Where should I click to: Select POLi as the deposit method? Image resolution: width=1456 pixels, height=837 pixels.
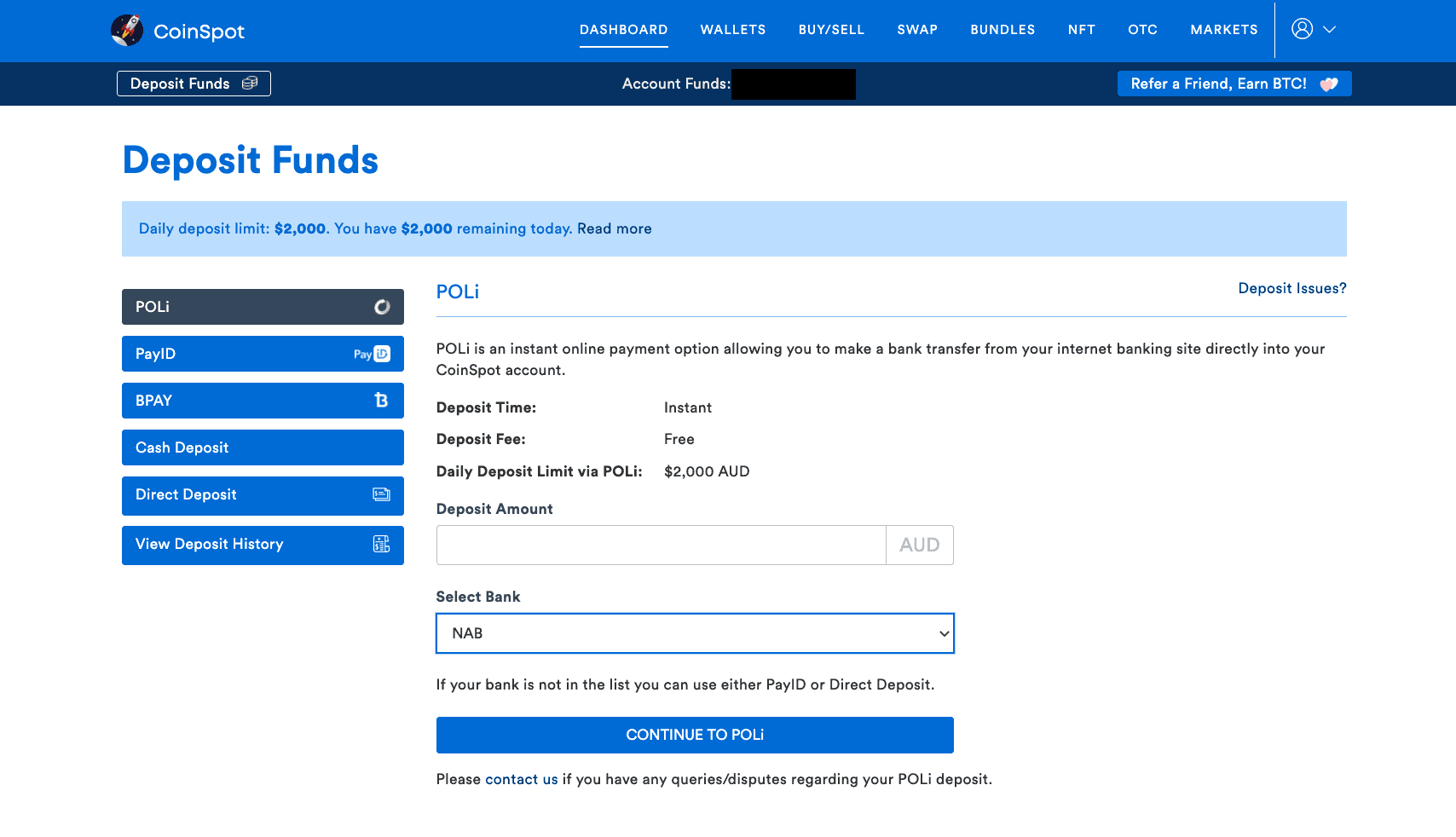(x=239, y=306)
